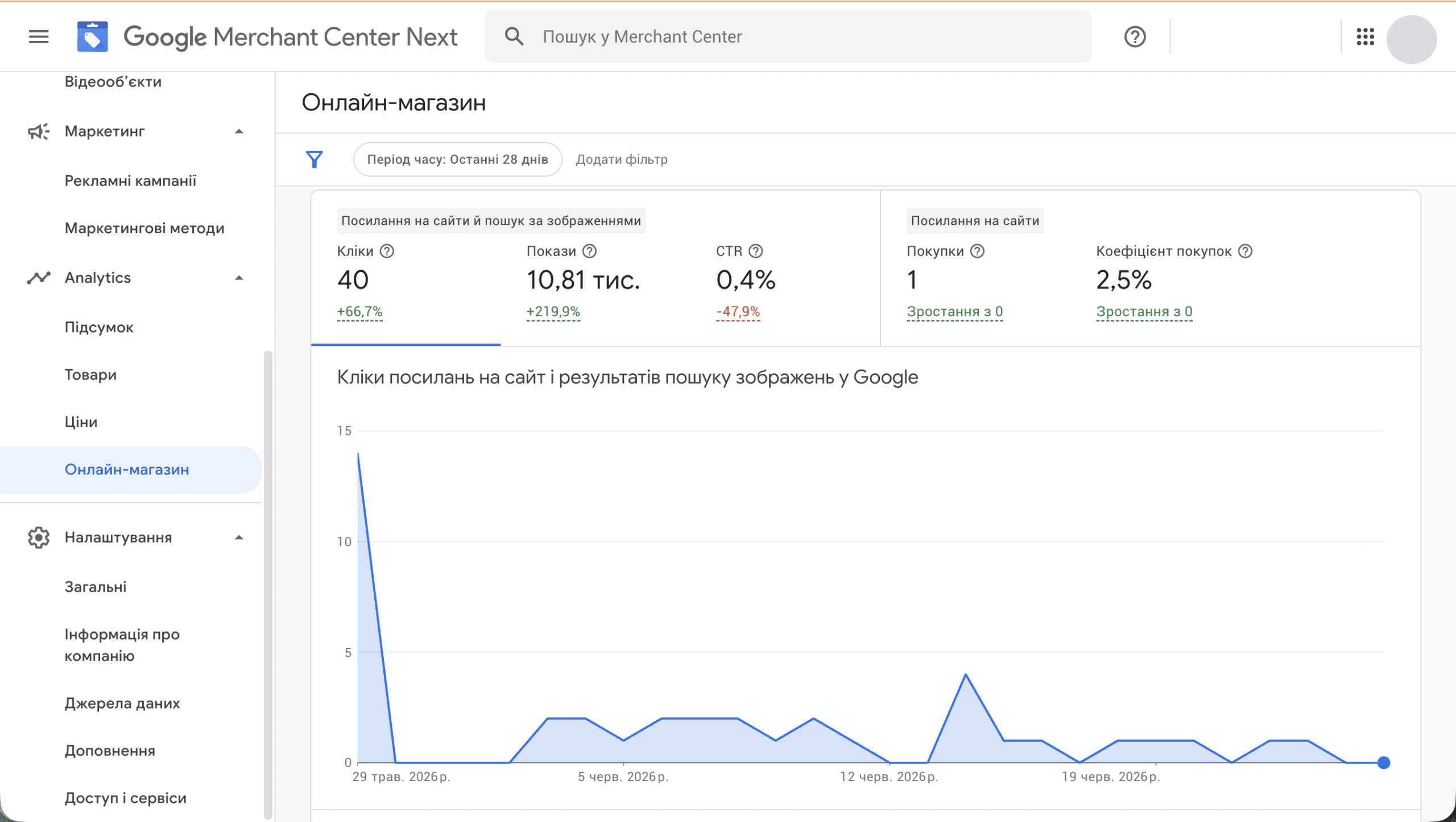Show help for CTR metric
1456x822 pixels.
755,251
